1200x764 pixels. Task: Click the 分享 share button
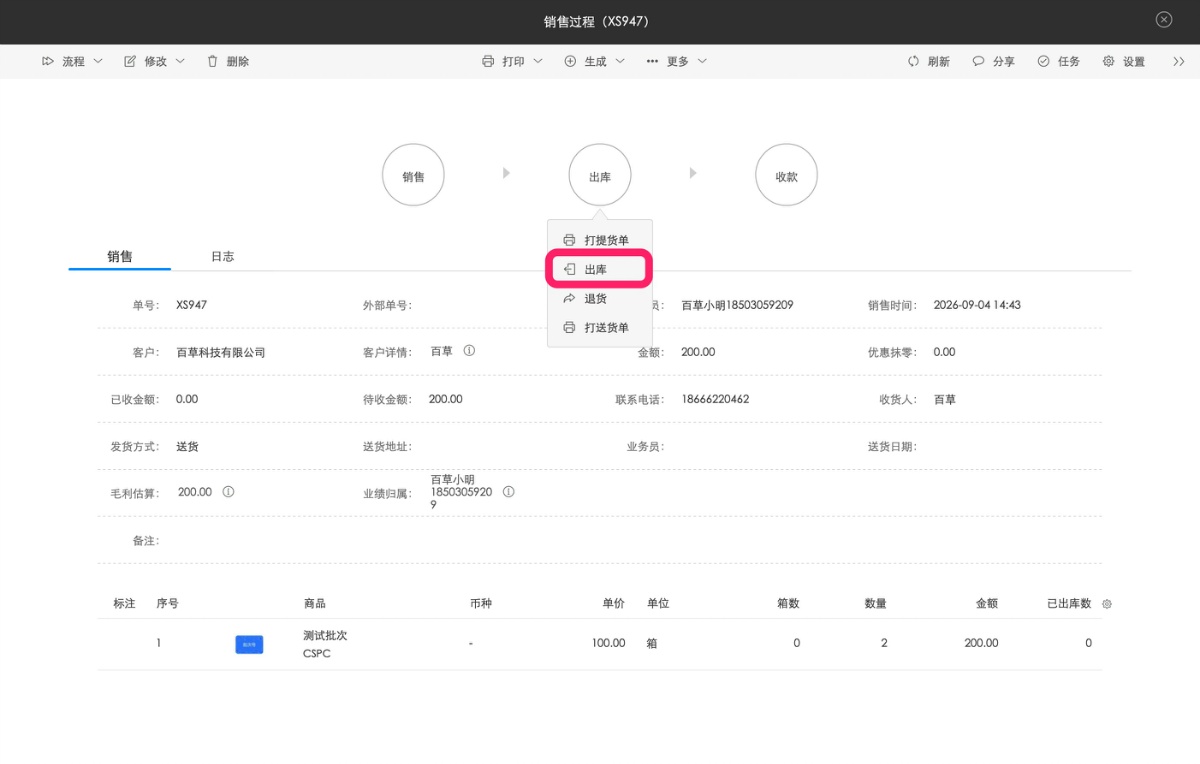click(993, 61)
